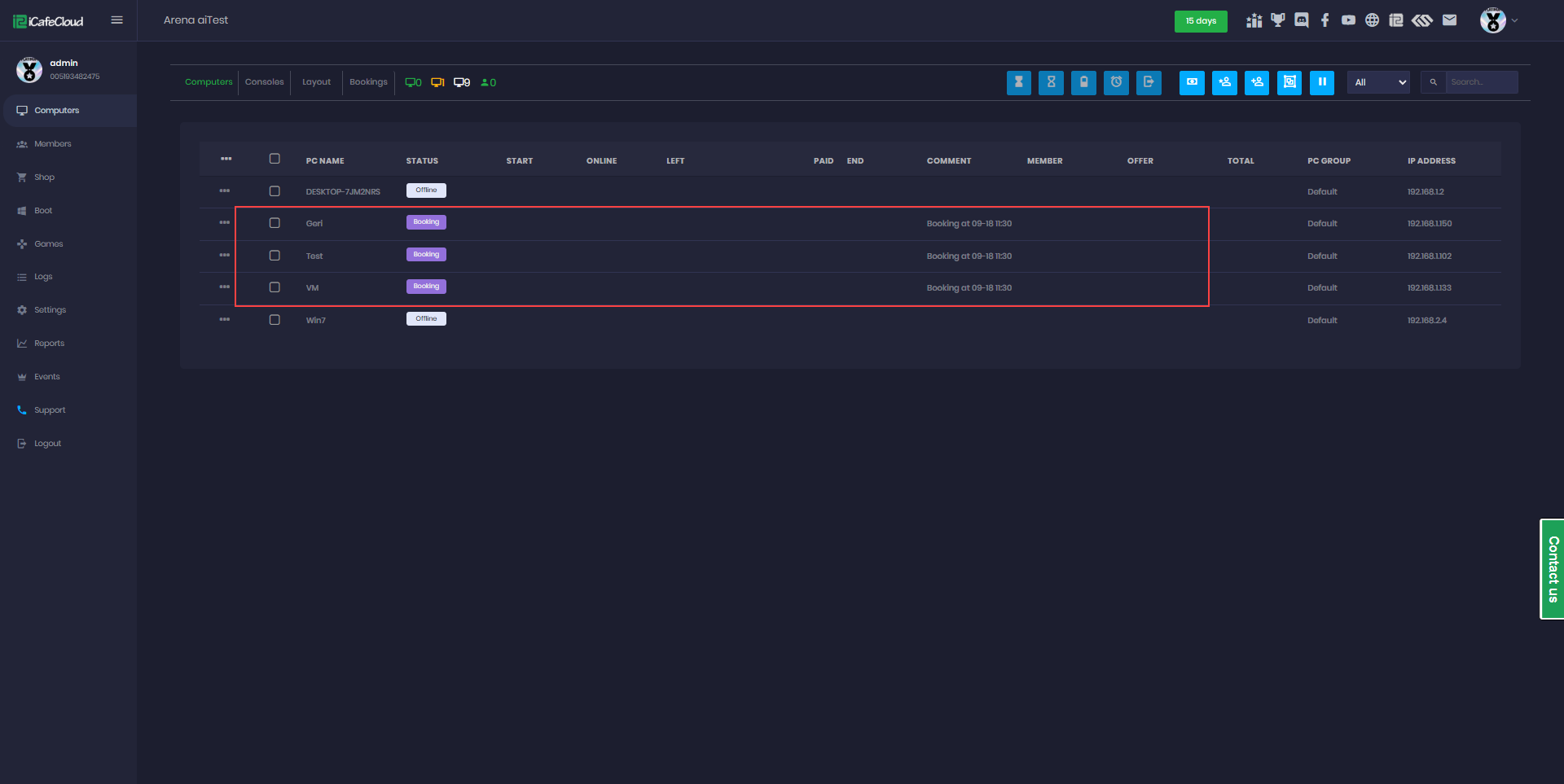Click the YouTube icon in header

pyautogui.click(x=1349, y=20)
